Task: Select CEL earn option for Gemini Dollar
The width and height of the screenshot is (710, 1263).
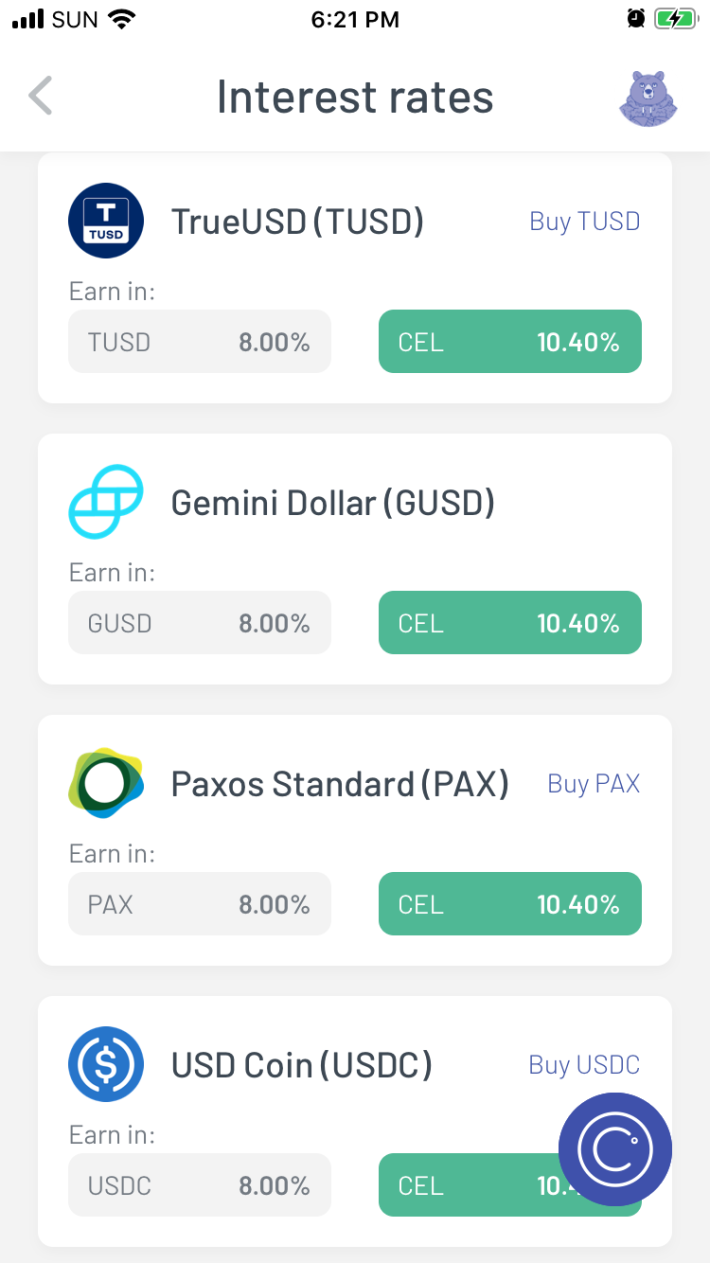Action: (x=509, y=623)
